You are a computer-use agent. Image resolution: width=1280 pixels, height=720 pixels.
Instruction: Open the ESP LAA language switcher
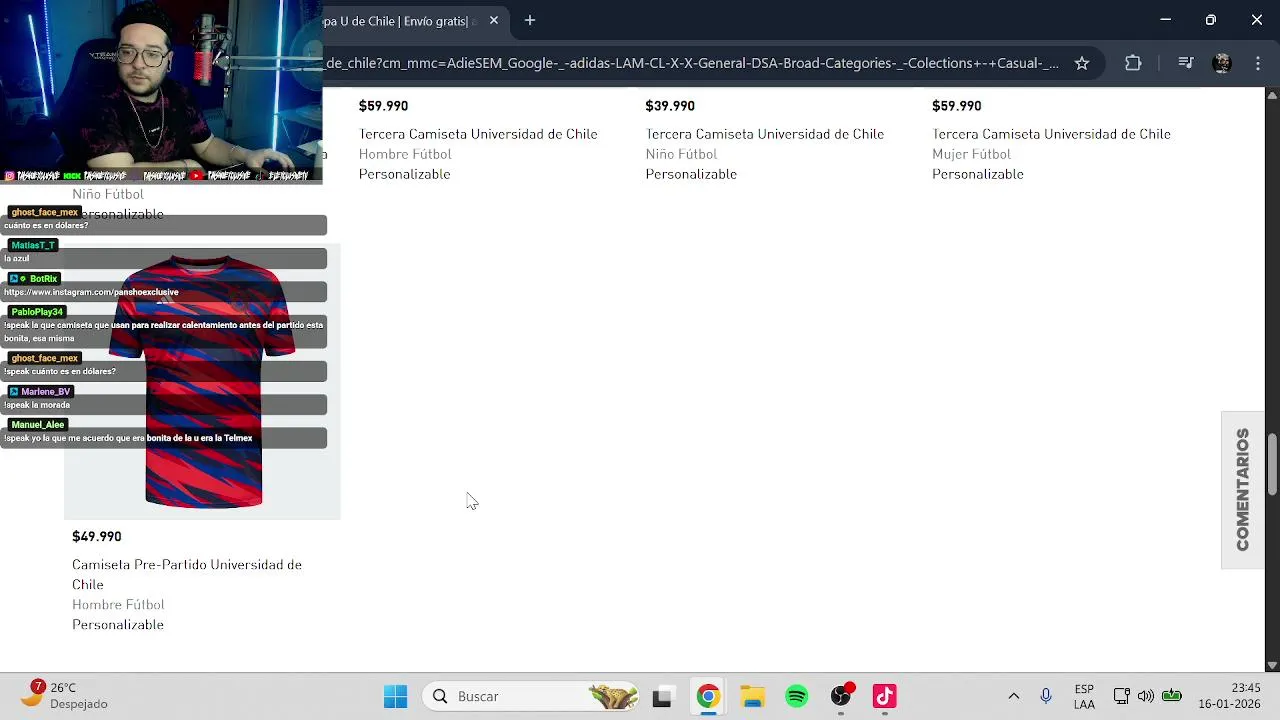1084,697
